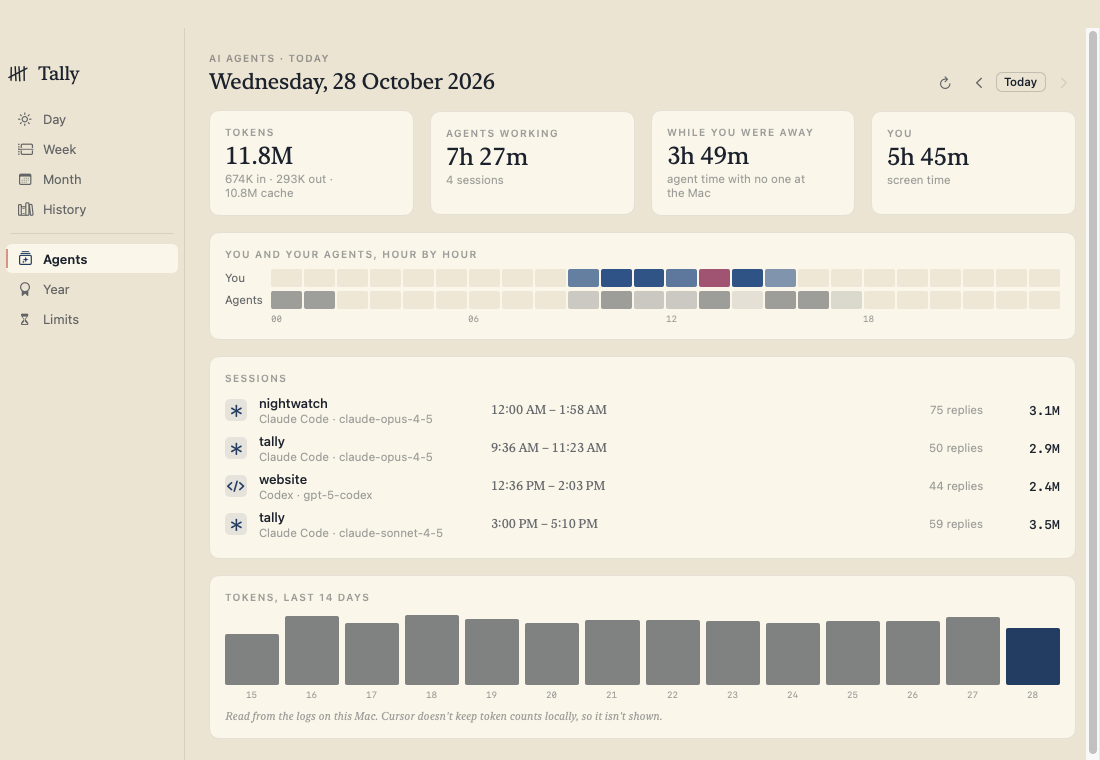Viewport: 1100px width, 760px height.
Task: Click the "3:00 PM – 5:10 PM" time range
Action: pyautogui.click(x=544, y=524)
